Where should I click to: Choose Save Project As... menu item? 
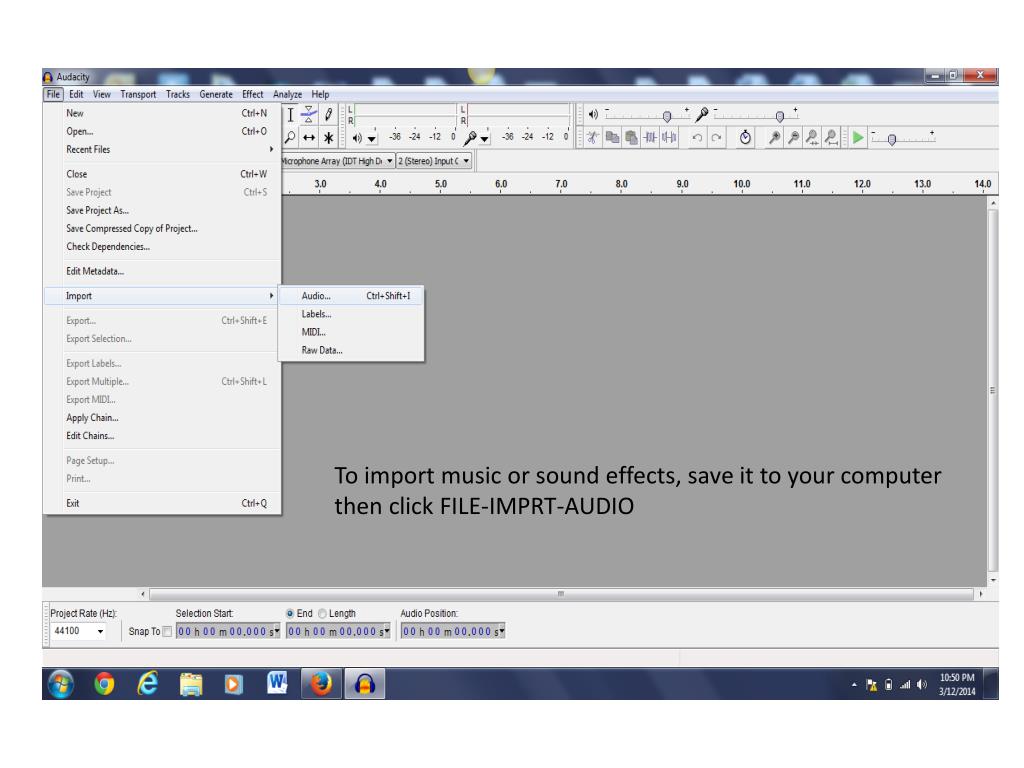(x=162, y=210)
